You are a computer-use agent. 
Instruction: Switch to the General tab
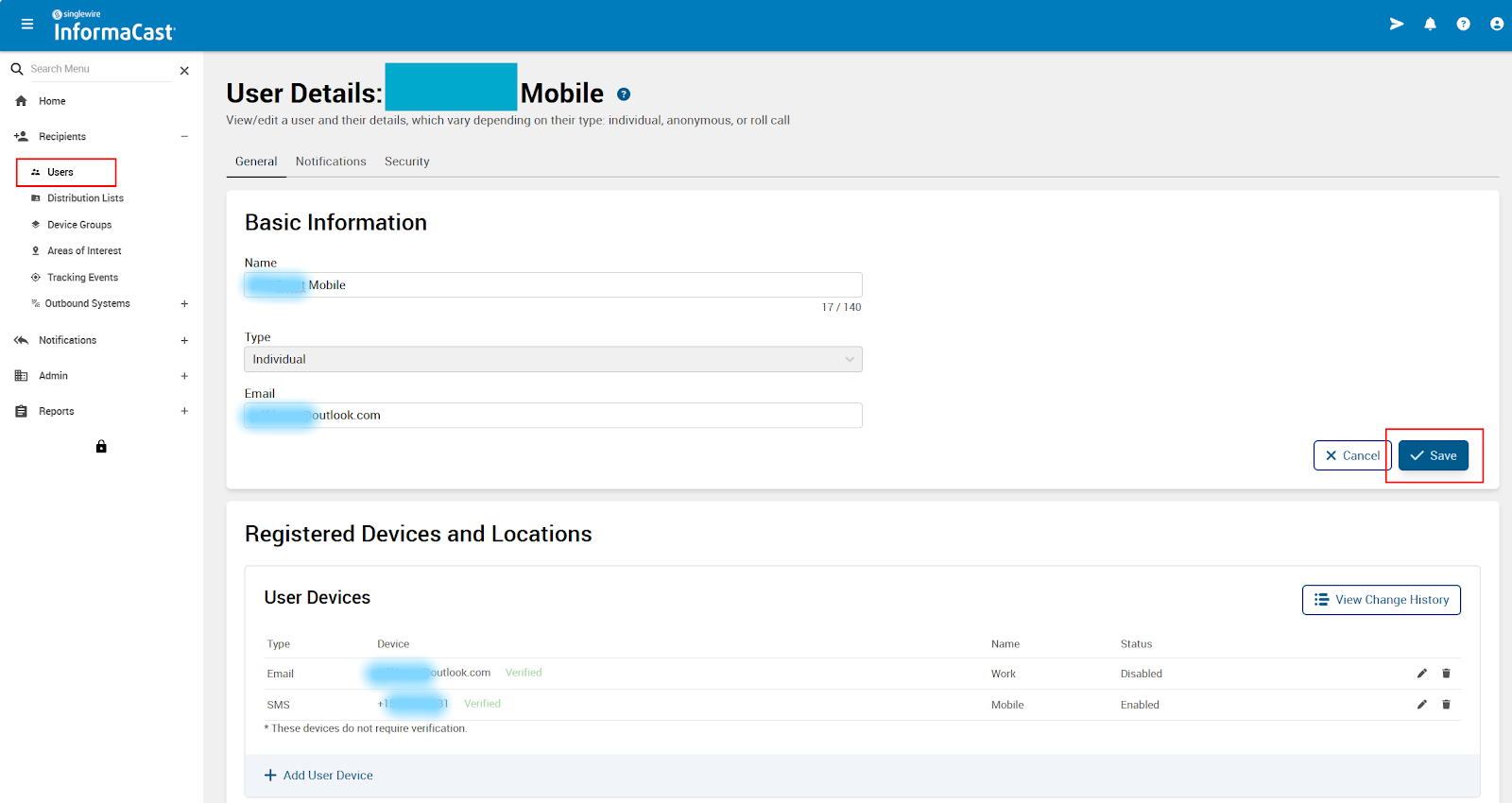[x=256, y=162]
